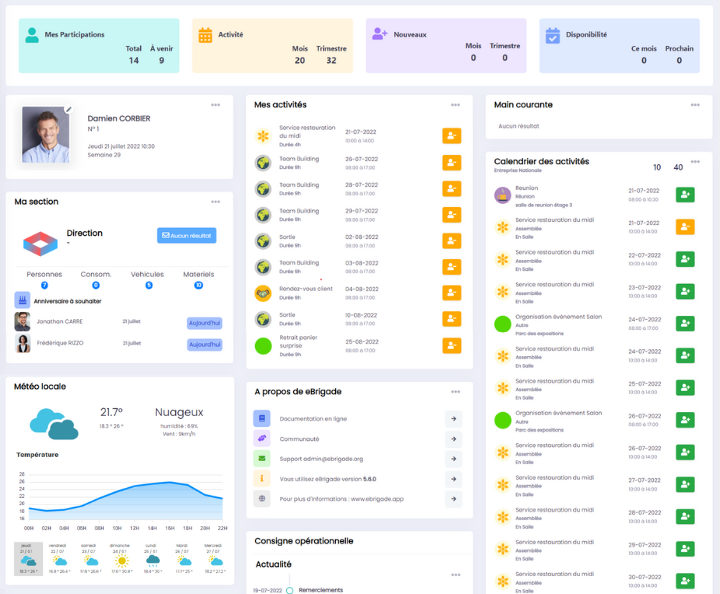Click green circle icon of Retrait panier surprise
The width and height of the screenshot is (720, 594).
click(x=263, y=346)
